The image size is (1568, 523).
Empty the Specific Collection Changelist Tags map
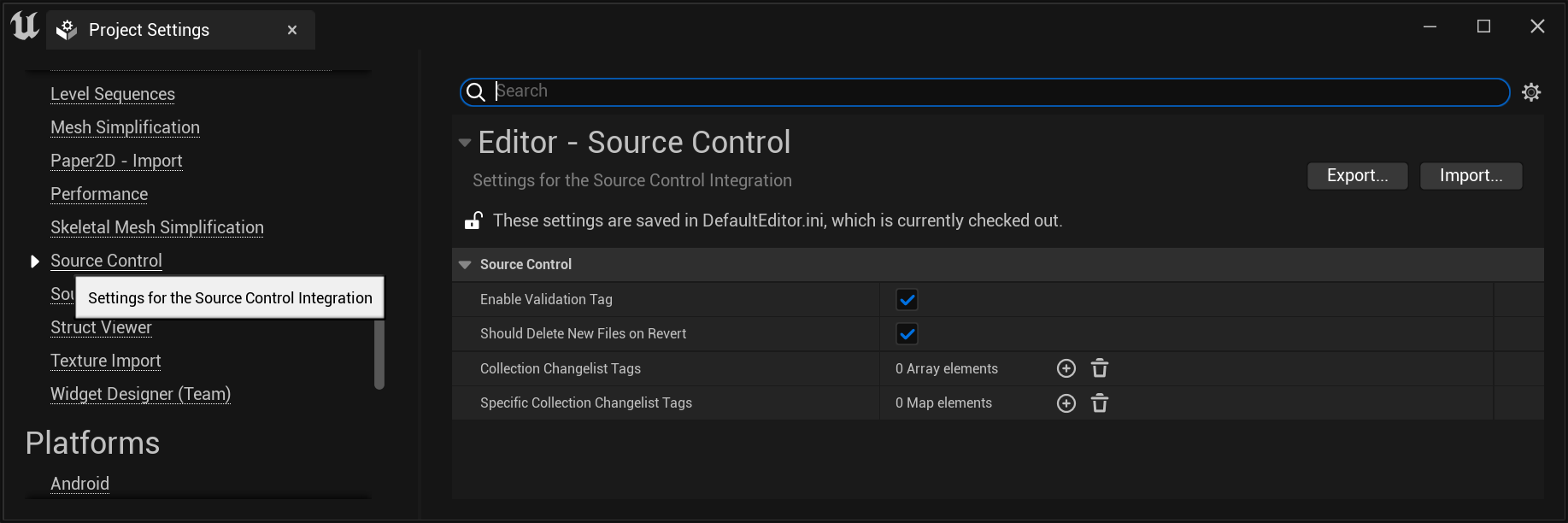click(1100, 403)
